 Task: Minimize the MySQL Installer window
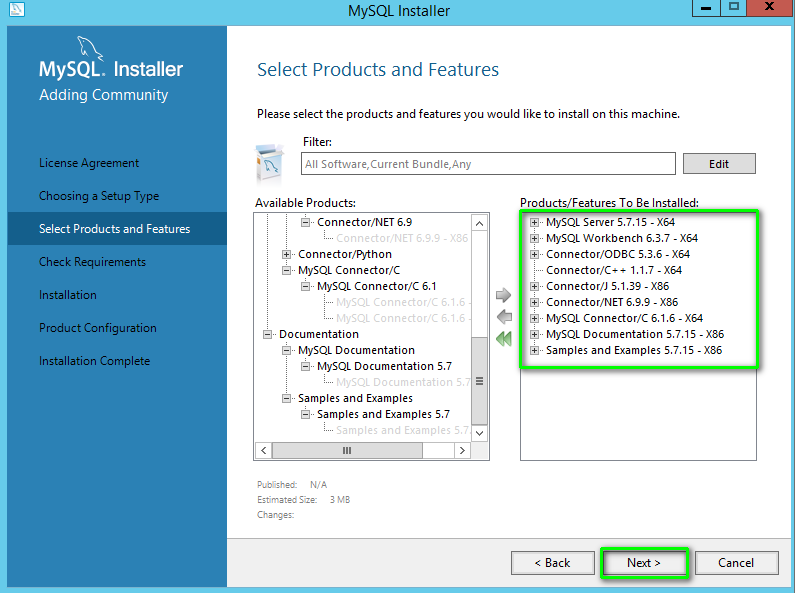pos(706,8)
